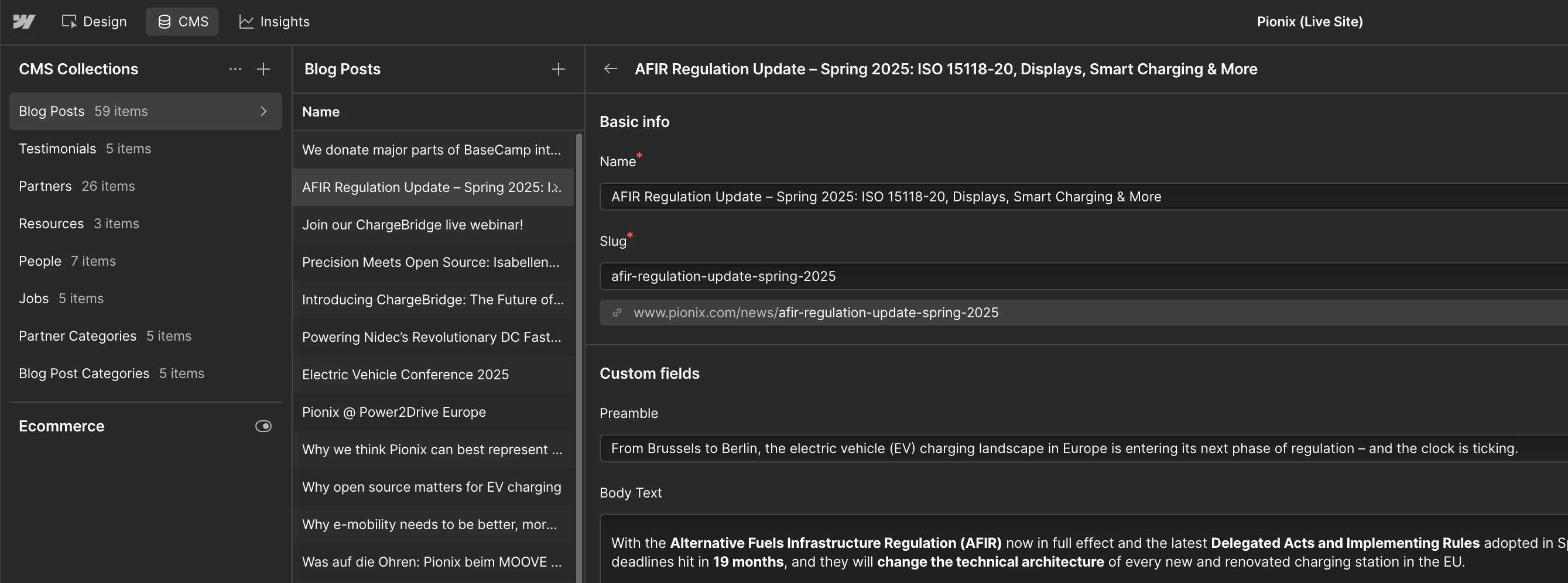This screenshot has height=583, width=1568.
Task: Open 'Was auf die Ohren: Pionix beim MOOVE' post
Action: (433, 562)
